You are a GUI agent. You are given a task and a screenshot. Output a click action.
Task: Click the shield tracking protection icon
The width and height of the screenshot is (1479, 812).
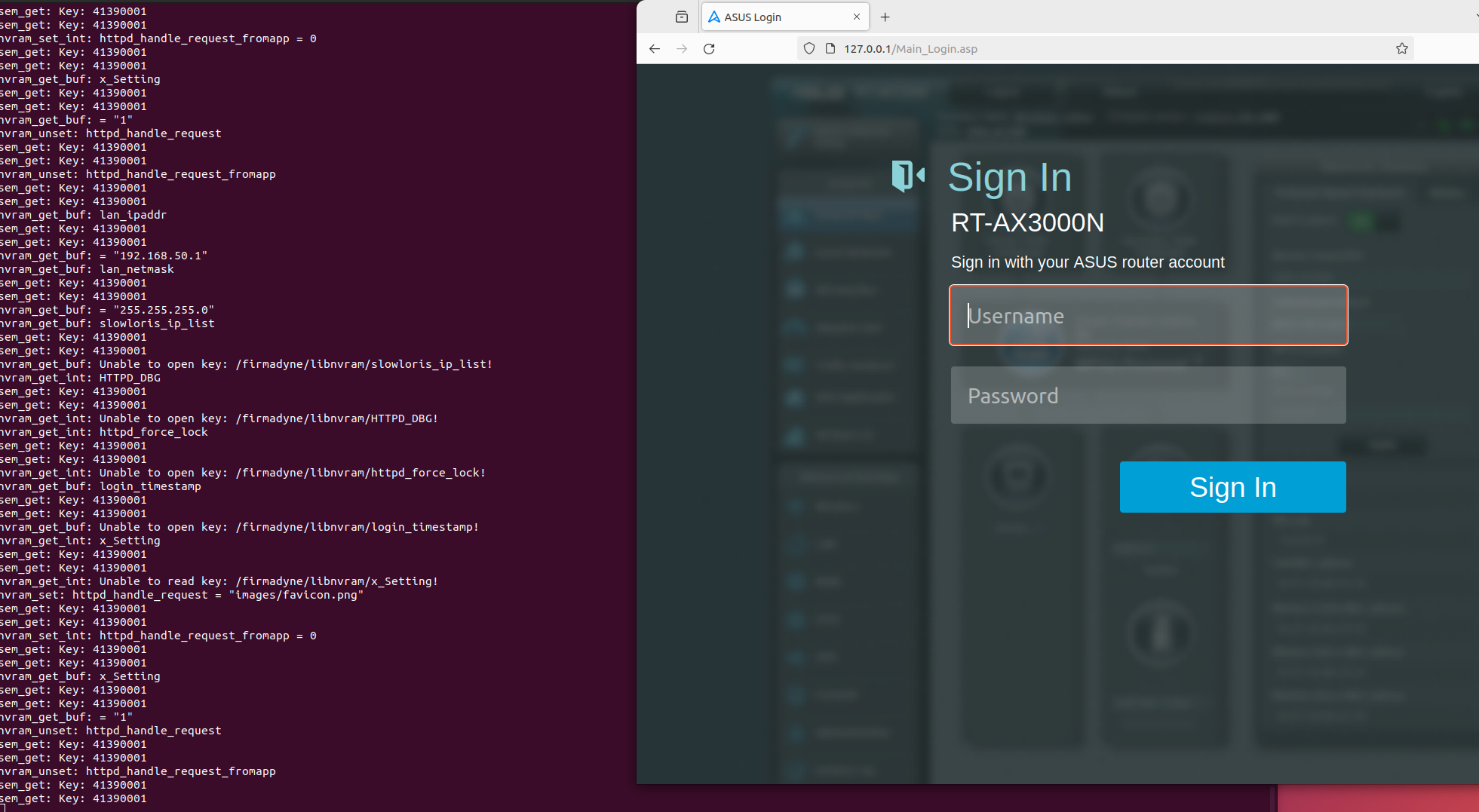pyautogui.click(x=809, y=49)
